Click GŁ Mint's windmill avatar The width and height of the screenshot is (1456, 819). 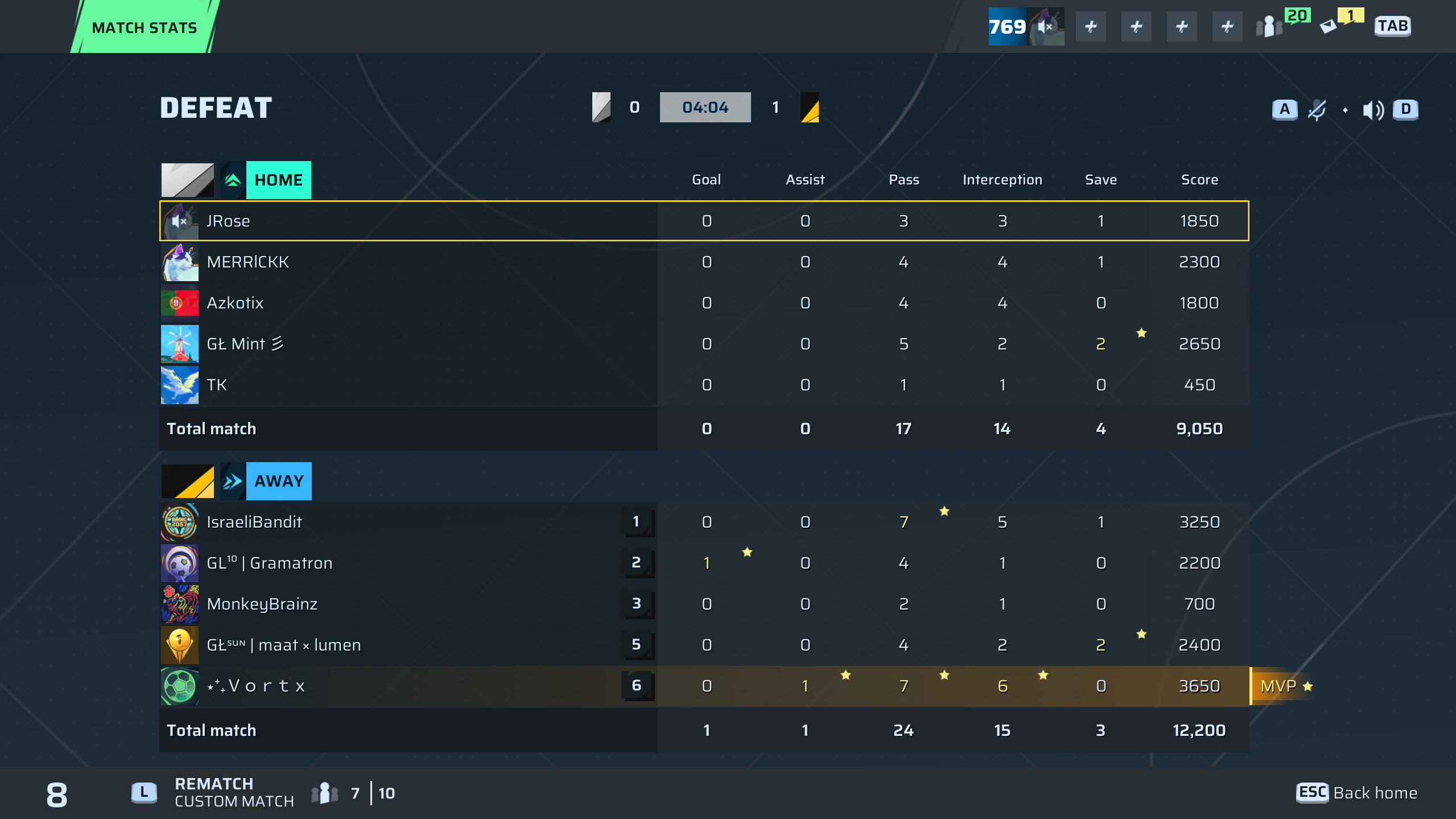(180, 344)
